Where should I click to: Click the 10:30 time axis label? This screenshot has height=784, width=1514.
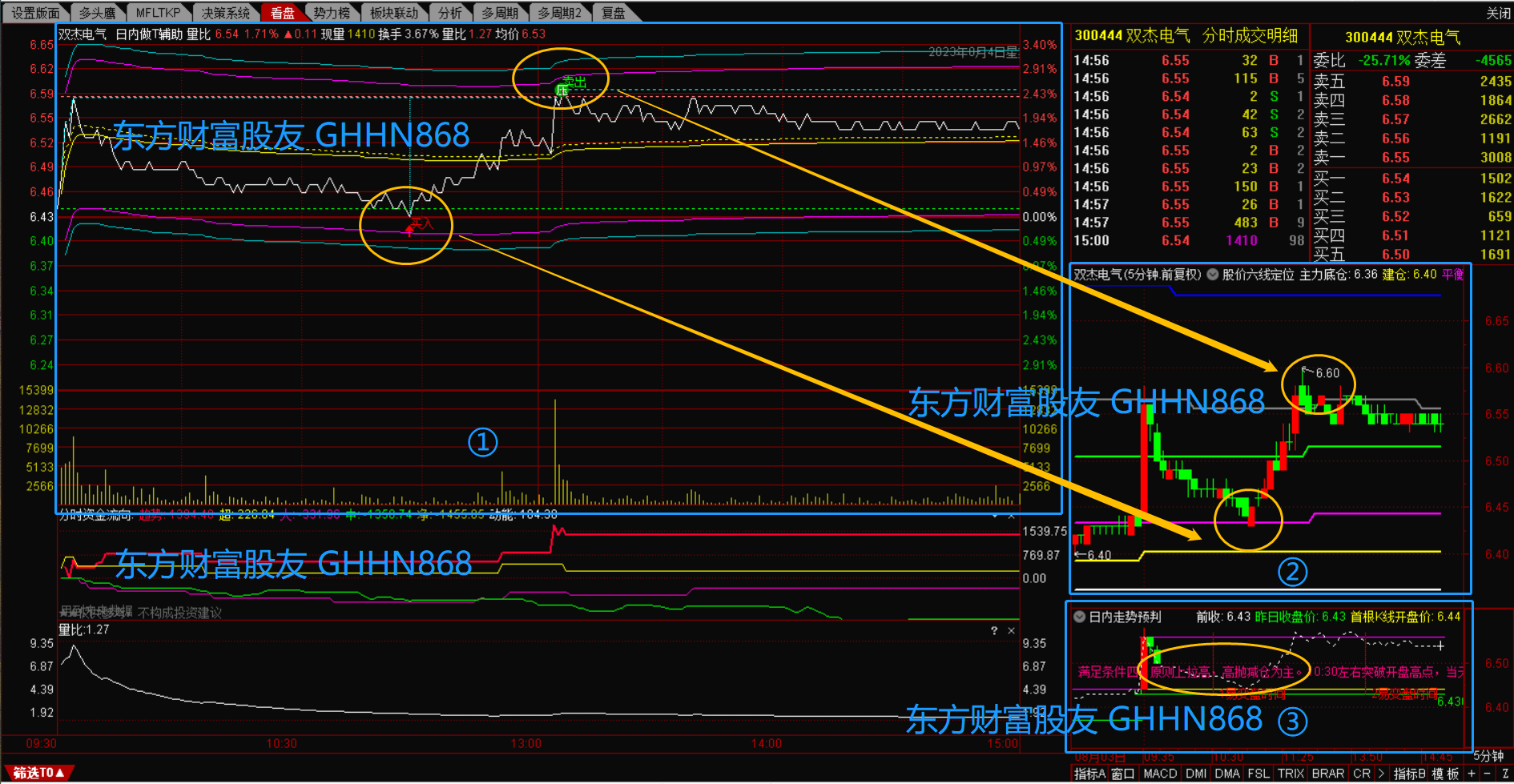pos(281,744)
